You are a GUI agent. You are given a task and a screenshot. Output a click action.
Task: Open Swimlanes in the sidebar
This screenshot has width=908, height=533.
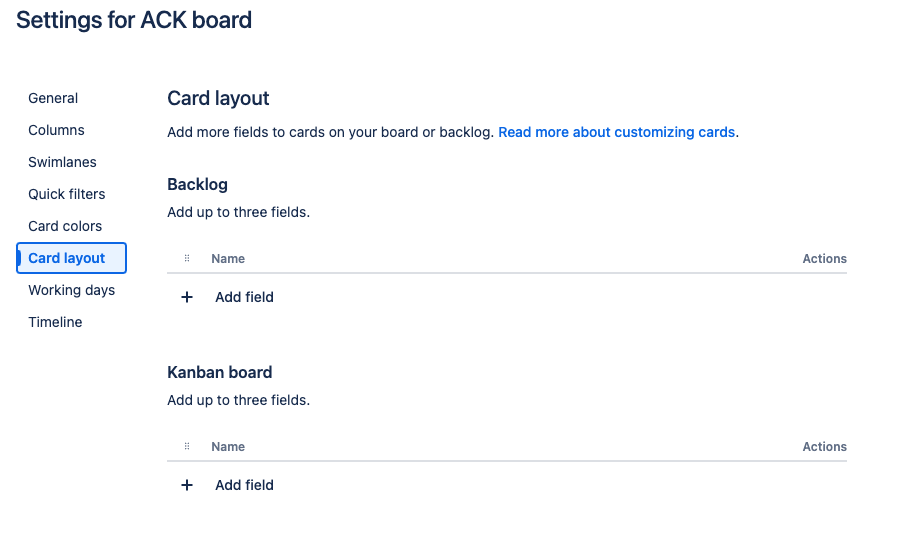pyautogui.click(x=62, y=162)
